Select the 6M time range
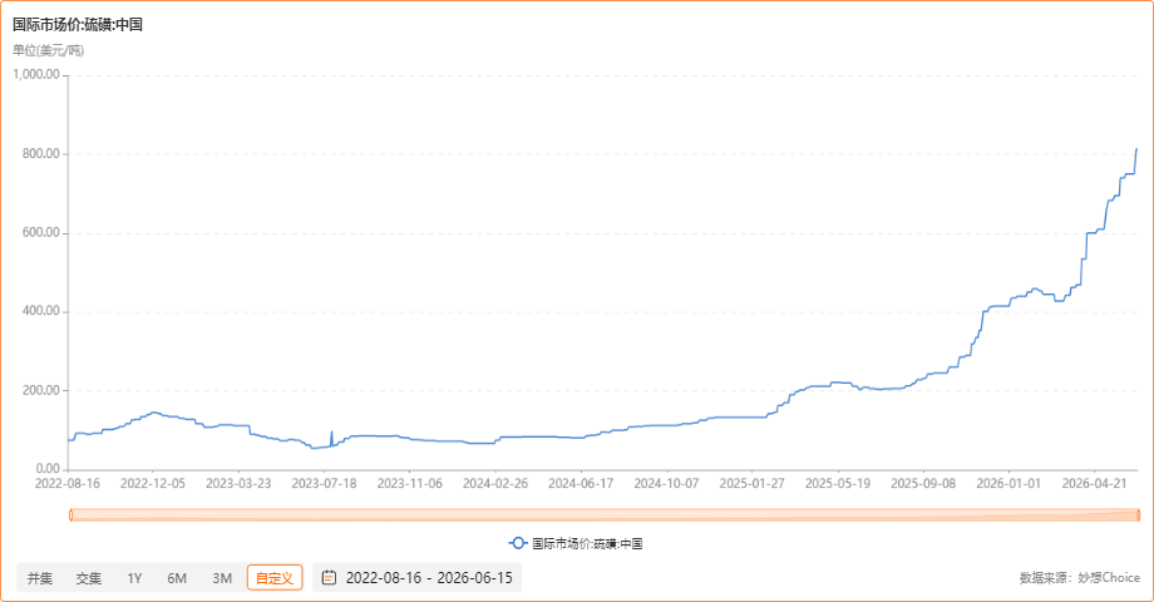Viewport: 1154px width, 602px height. [177, 578]
